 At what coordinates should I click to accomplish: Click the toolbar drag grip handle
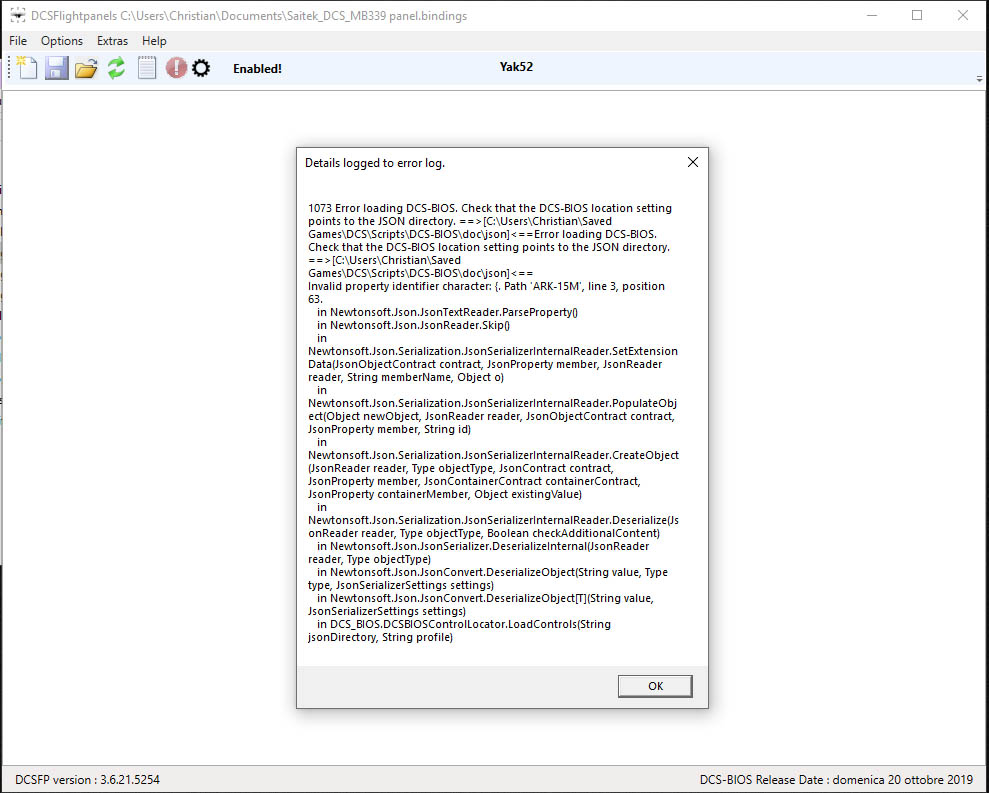[x=9, y=68]
